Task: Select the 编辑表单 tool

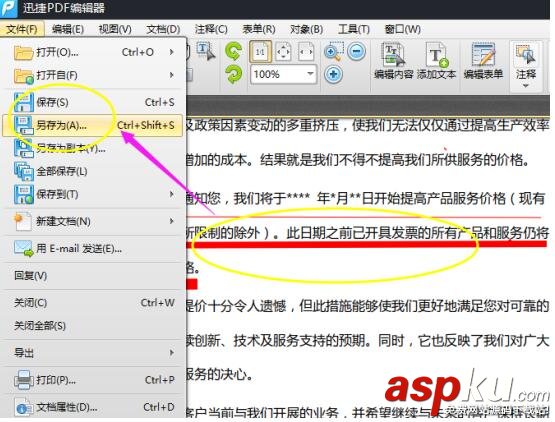Action: click(483, 61)
